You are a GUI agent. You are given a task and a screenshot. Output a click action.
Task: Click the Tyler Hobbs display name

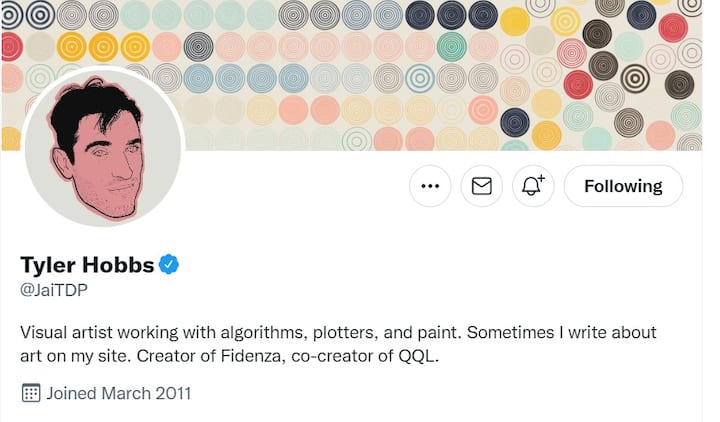[x=87, y=265]
